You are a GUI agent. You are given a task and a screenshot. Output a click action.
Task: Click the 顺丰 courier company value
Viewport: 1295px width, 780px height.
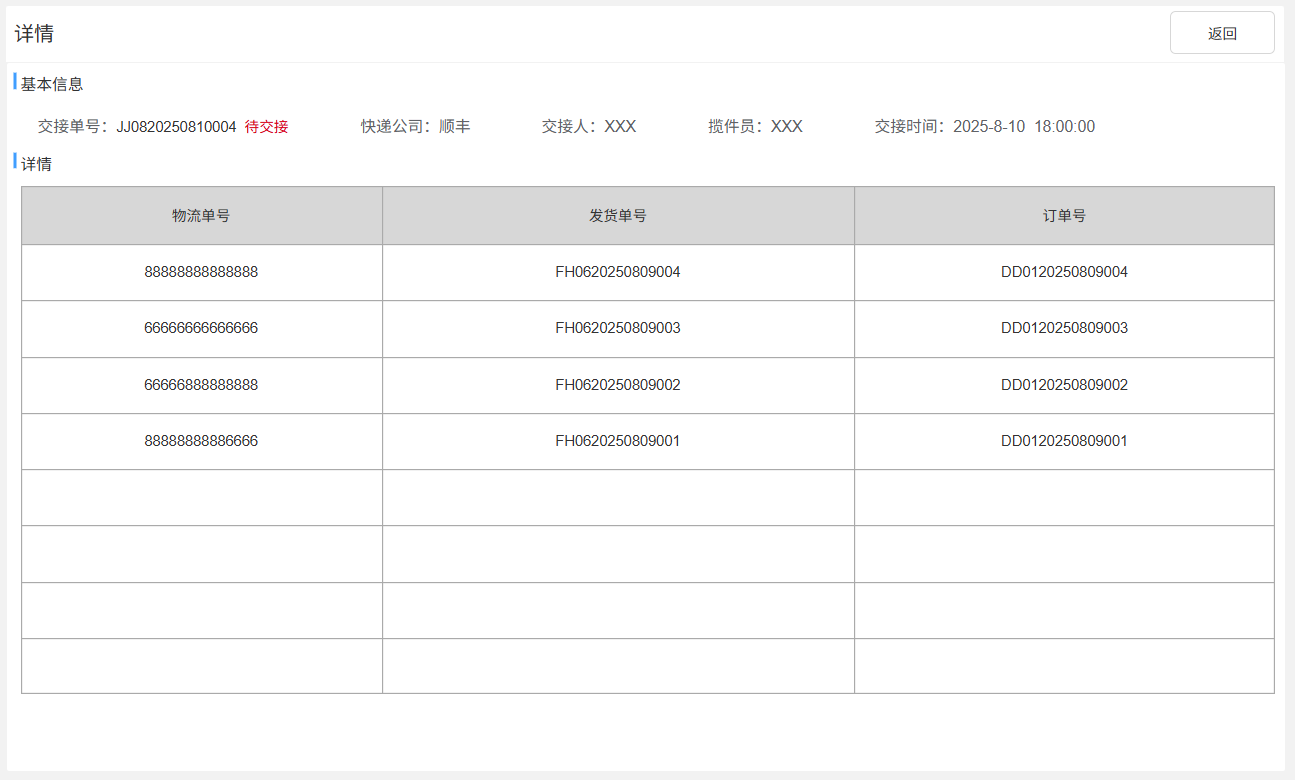point(455,127)
